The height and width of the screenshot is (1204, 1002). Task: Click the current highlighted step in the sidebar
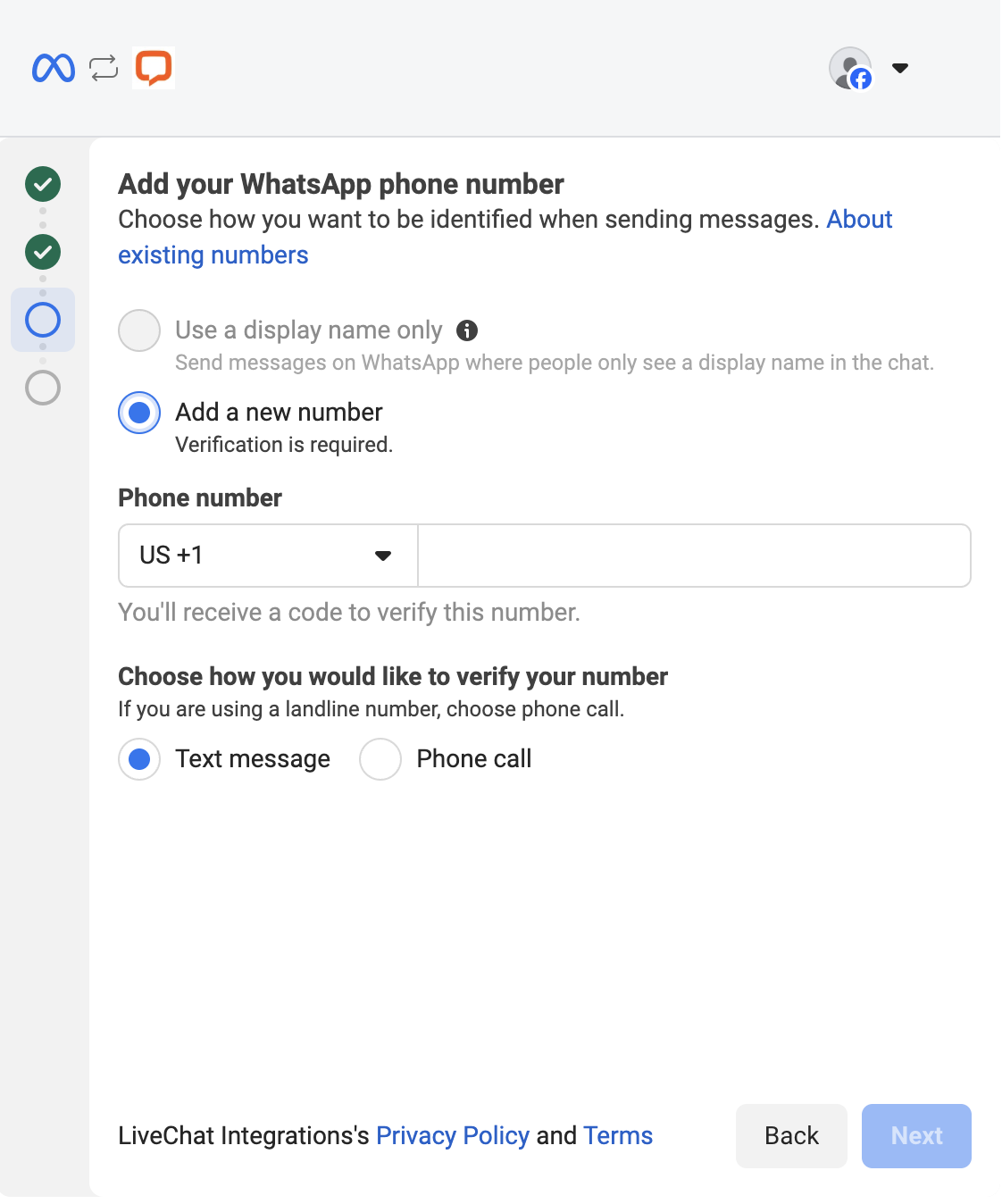coord(42,320)
